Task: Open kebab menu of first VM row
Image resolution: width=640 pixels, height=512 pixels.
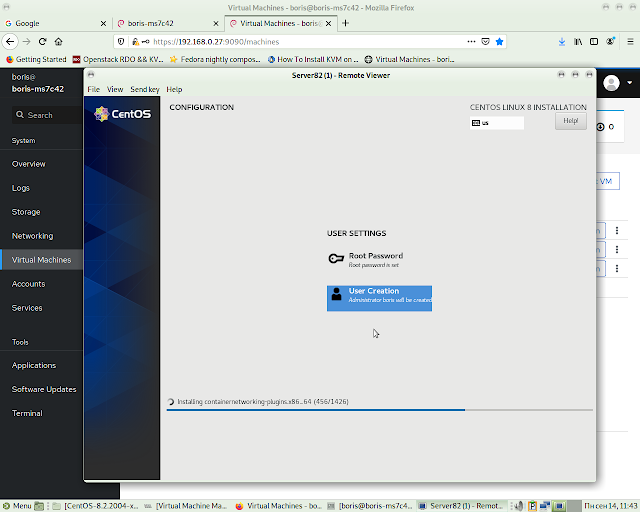Action: click(617, 231)
